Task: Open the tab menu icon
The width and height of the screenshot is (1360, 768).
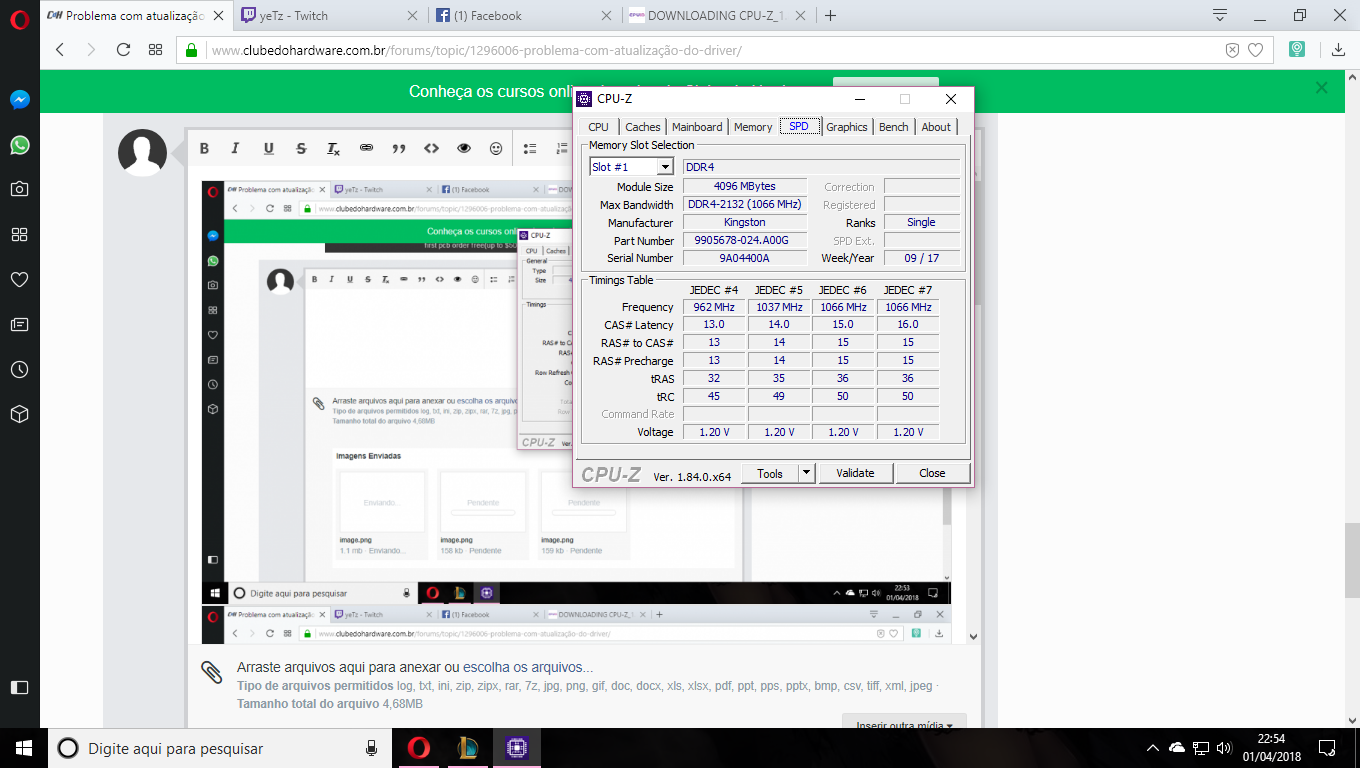Action: (x=1220, y=15)
